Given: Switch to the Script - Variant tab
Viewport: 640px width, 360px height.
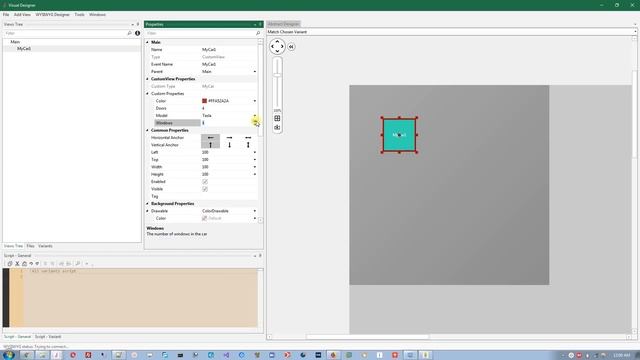Looking at the screenshot, I should [x=48, y=337].
